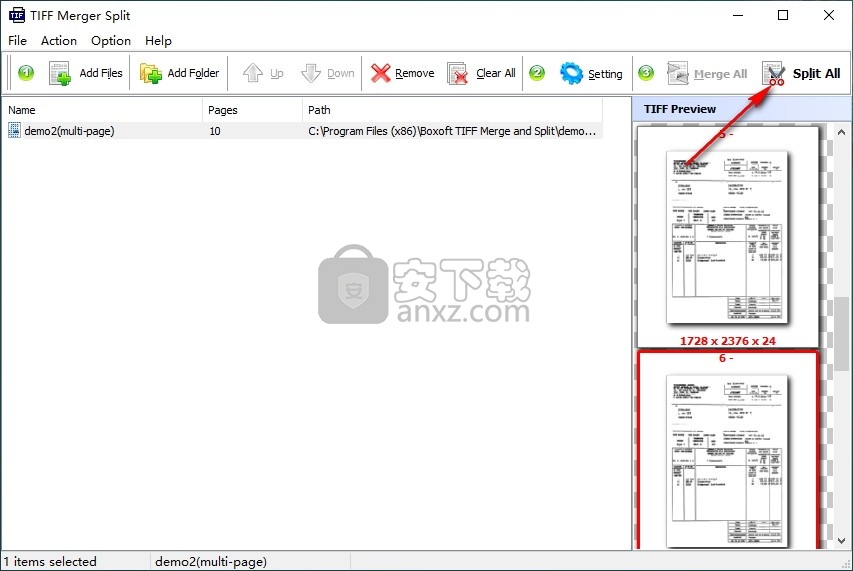853x571 pixels.
Task: Click the Down button text
Action: (341, 73)
